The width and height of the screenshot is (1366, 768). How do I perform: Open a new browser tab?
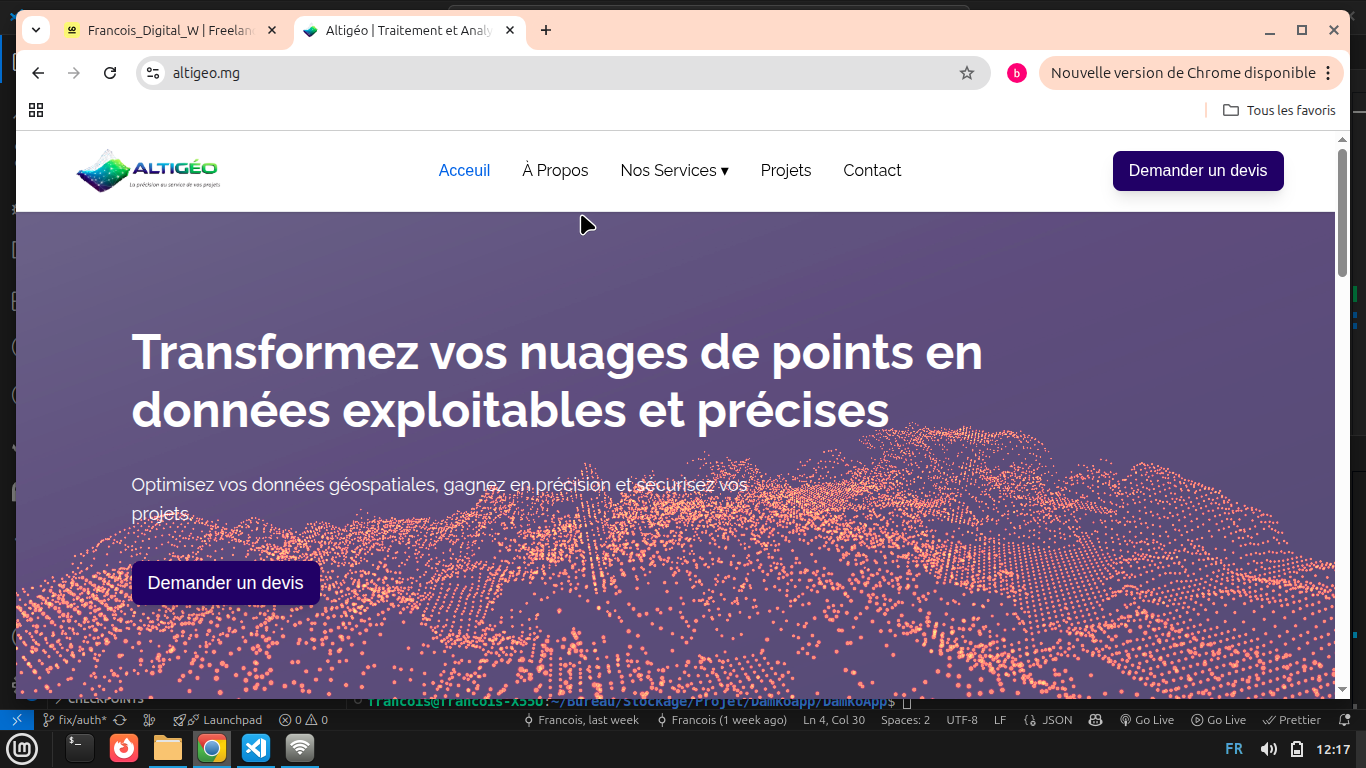tap(546, 30)
